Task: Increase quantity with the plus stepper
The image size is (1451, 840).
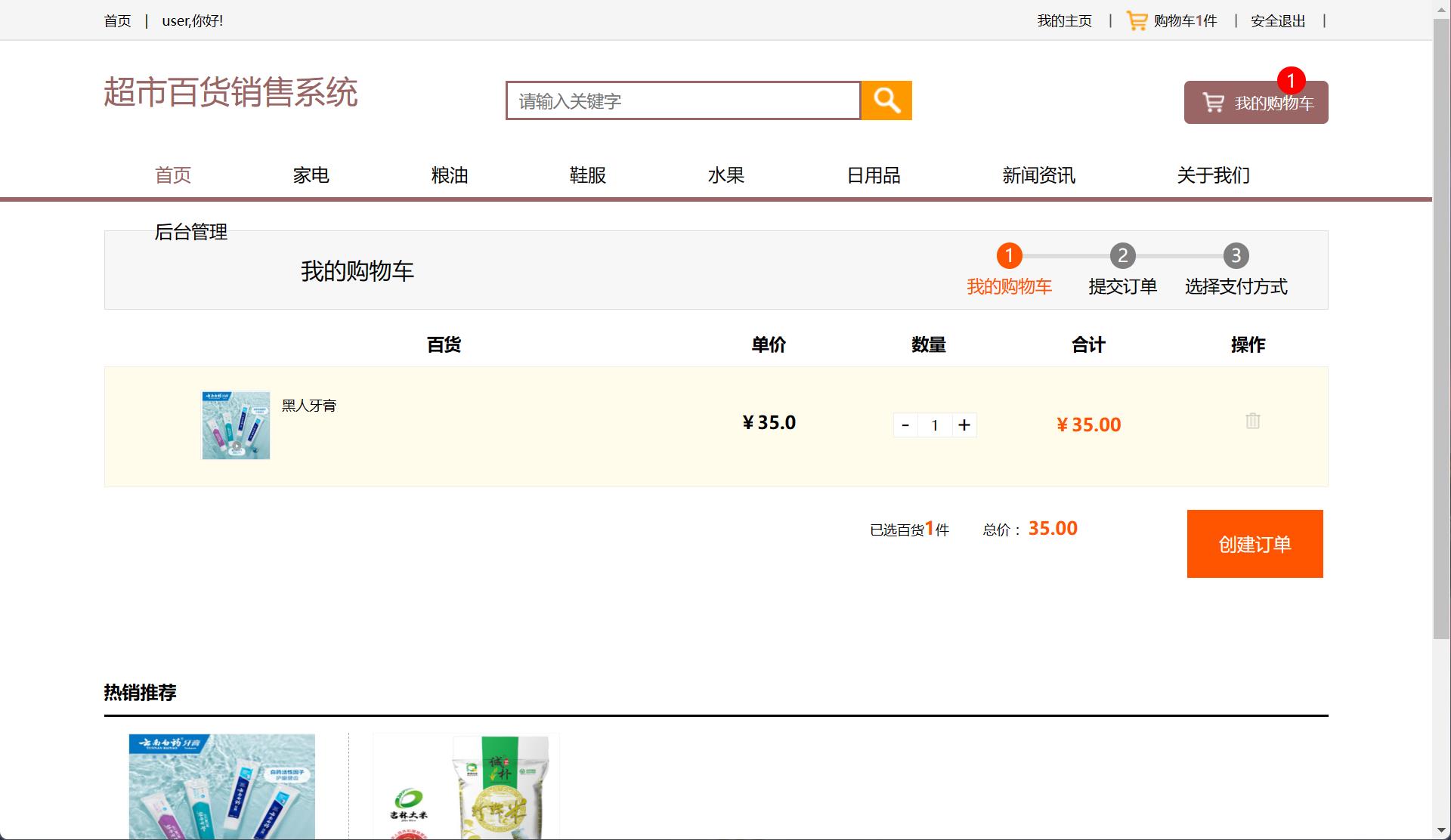Action: click(x=964, y=425)
